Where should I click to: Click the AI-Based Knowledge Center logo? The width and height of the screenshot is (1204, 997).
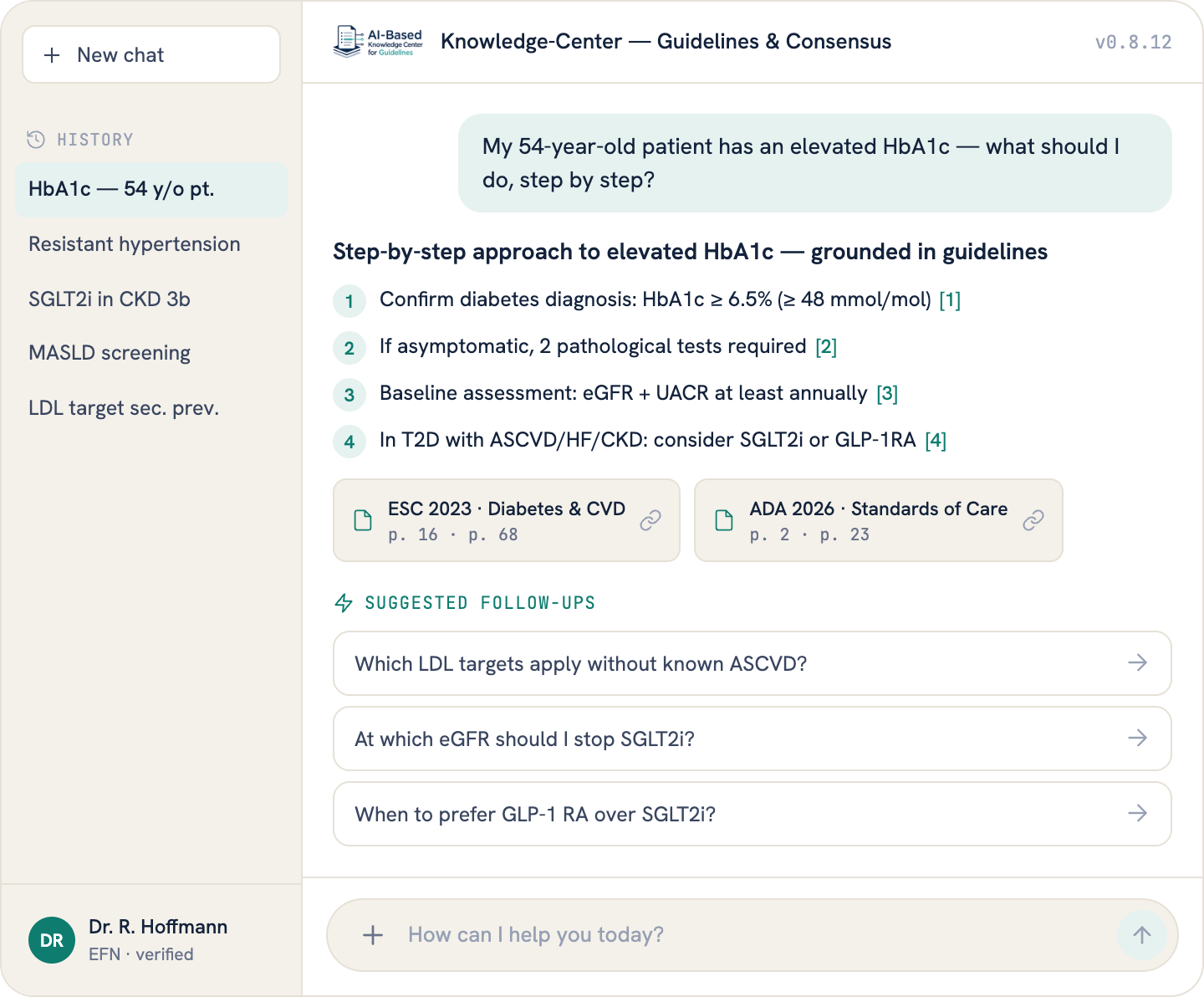click(378, 41)
